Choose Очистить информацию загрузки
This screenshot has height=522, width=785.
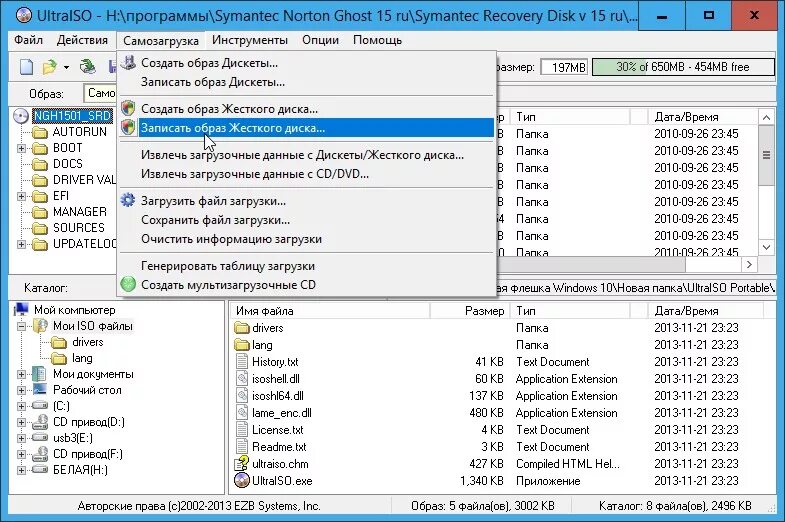pyautogui.click(x=306, y=239)
